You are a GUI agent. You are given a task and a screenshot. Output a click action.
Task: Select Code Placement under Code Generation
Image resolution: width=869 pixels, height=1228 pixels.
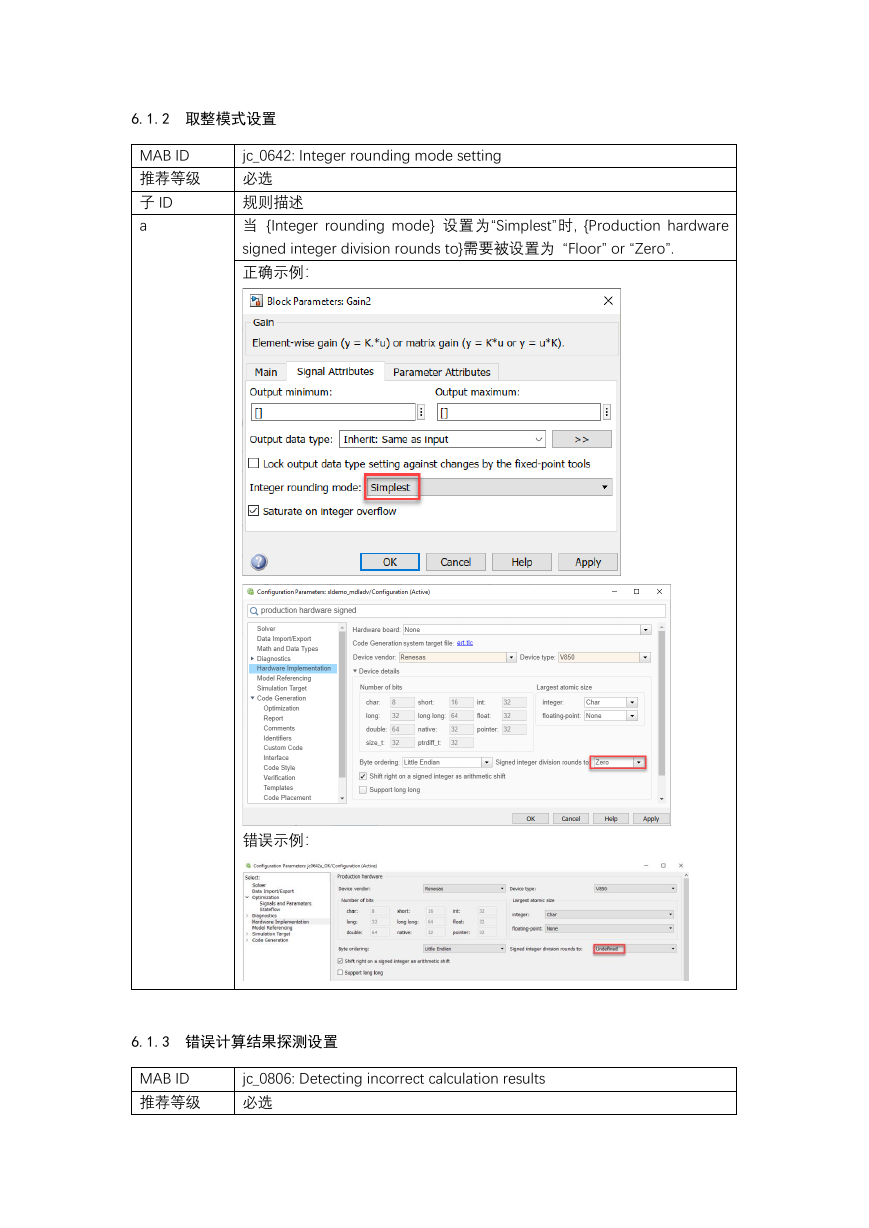287,798
